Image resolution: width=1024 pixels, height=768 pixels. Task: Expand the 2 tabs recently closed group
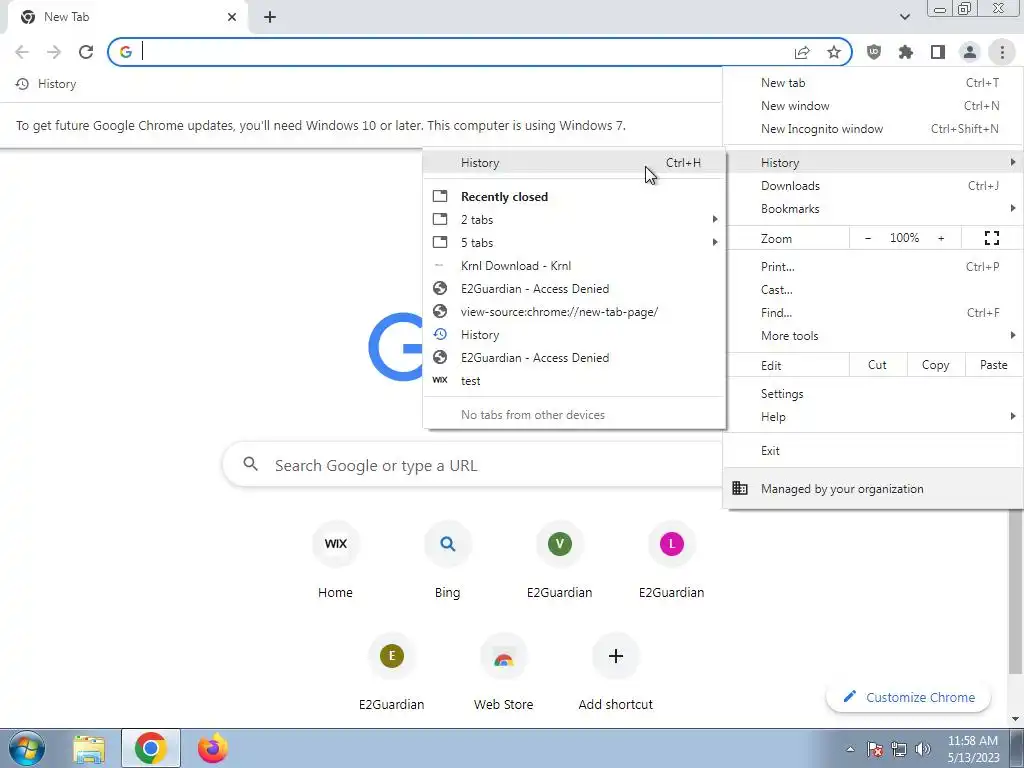(x=575, y=219)
